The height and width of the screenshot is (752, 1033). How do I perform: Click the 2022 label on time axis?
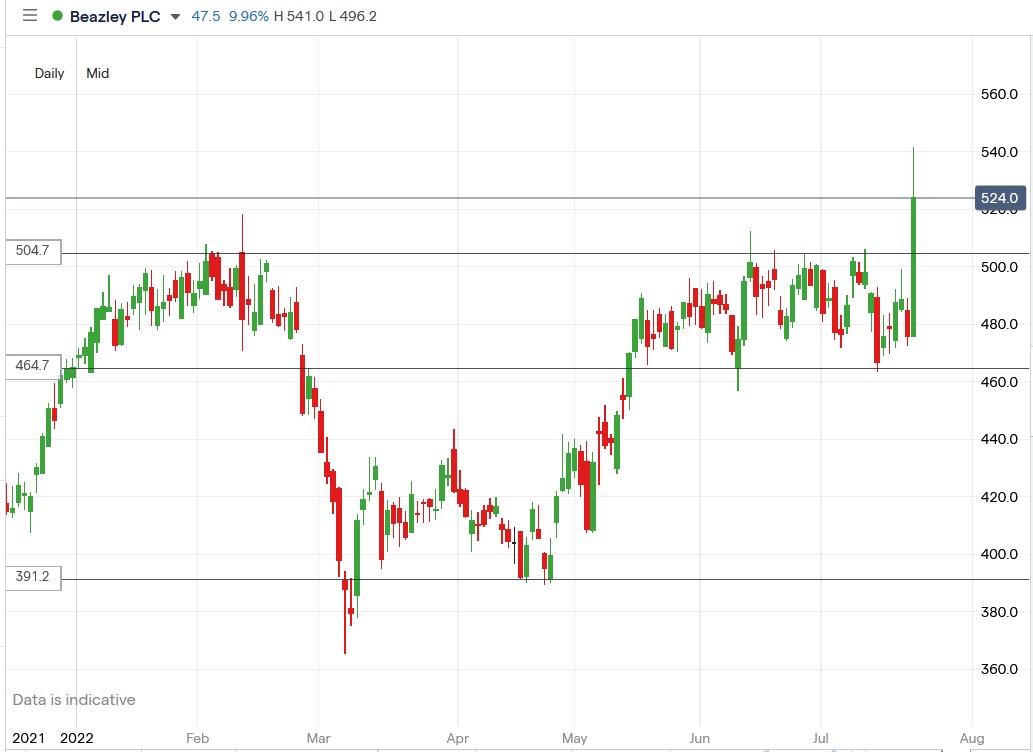click(x=76, y=738)
